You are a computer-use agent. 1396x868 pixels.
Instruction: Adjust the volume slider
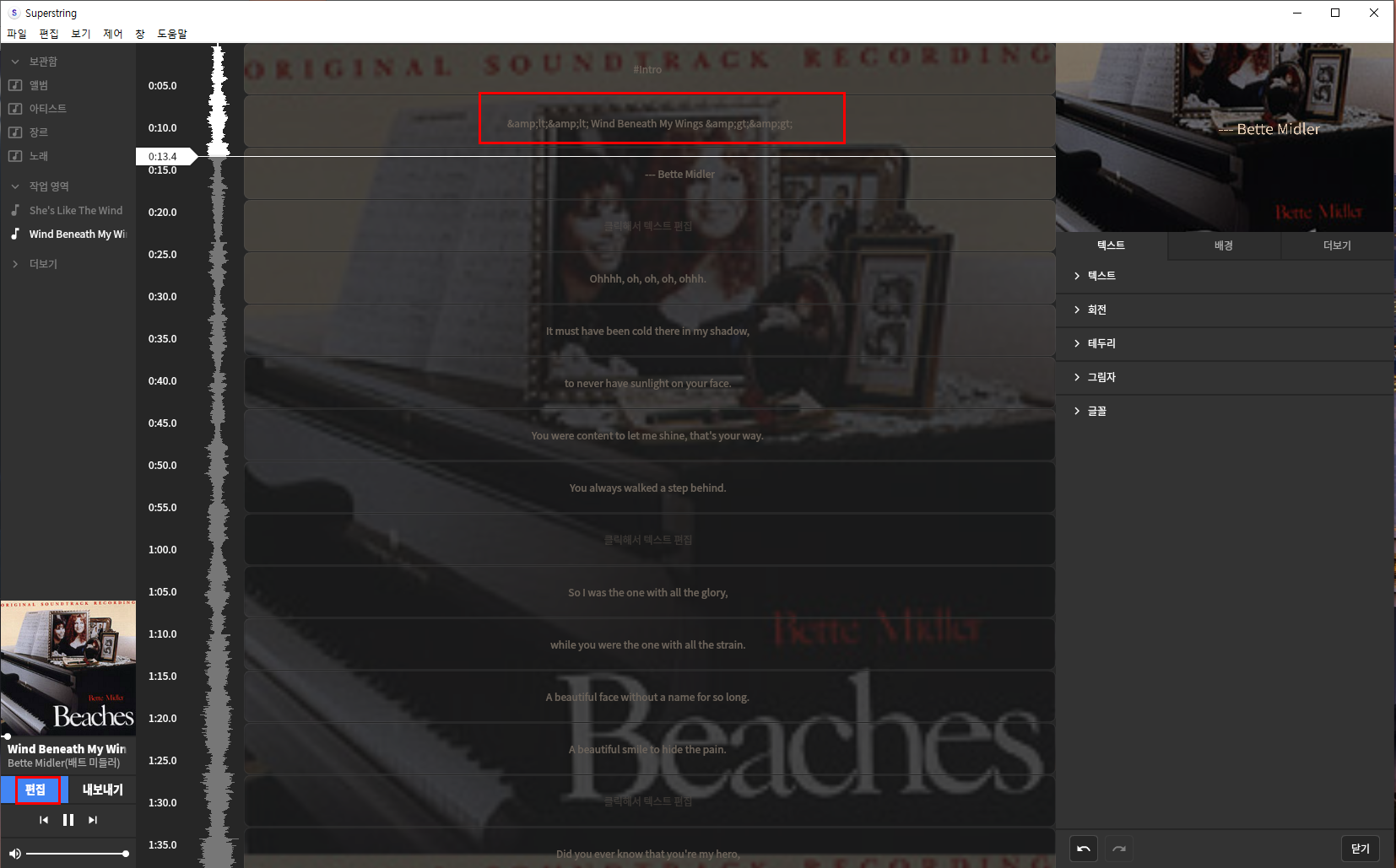(x=76, y=854)
